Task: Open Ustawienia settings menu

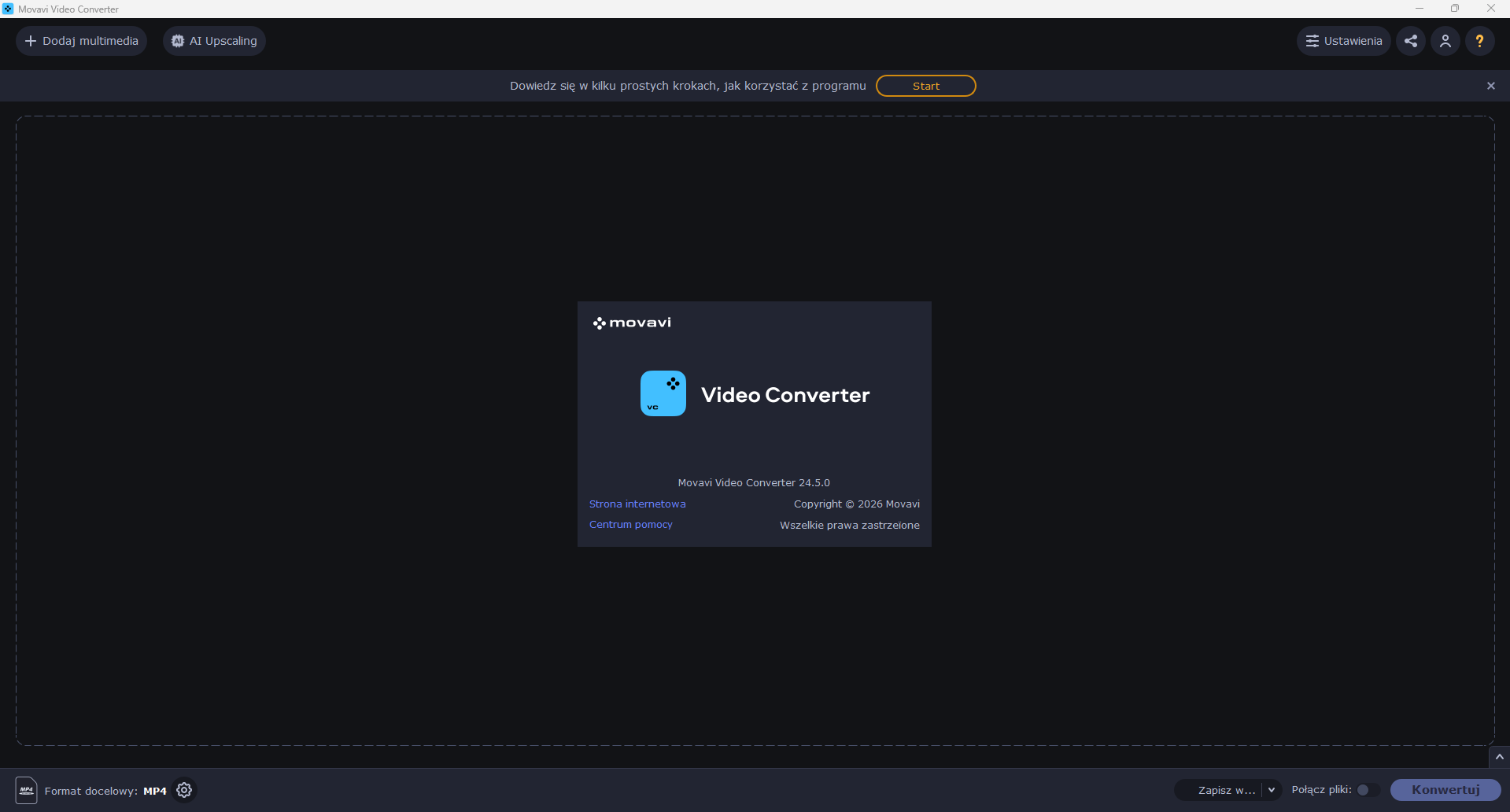Action: click(x=1343, y=41)
